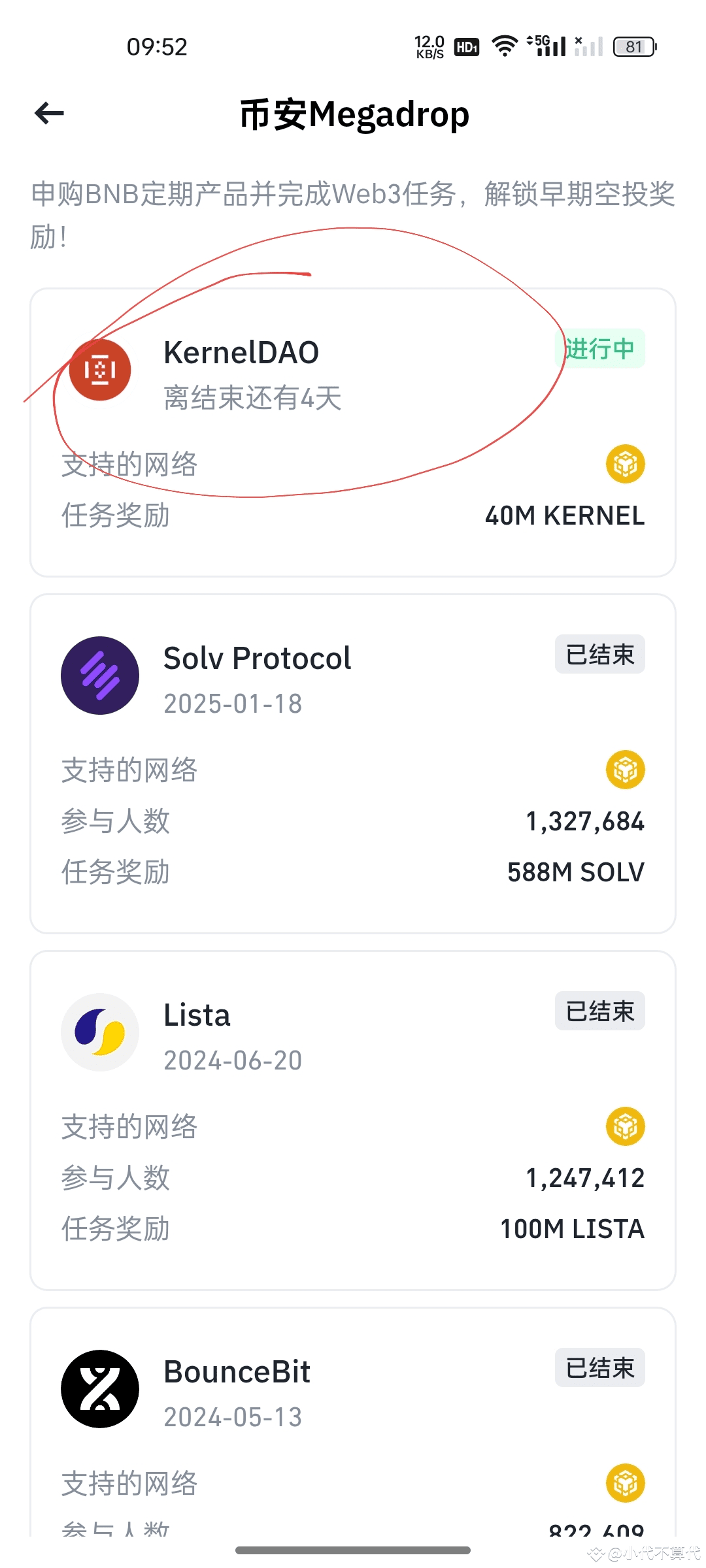Viewport: 706px width, 1568px height.
Task: Tap the BounceBit black logo
Action: coord(100,1389)
